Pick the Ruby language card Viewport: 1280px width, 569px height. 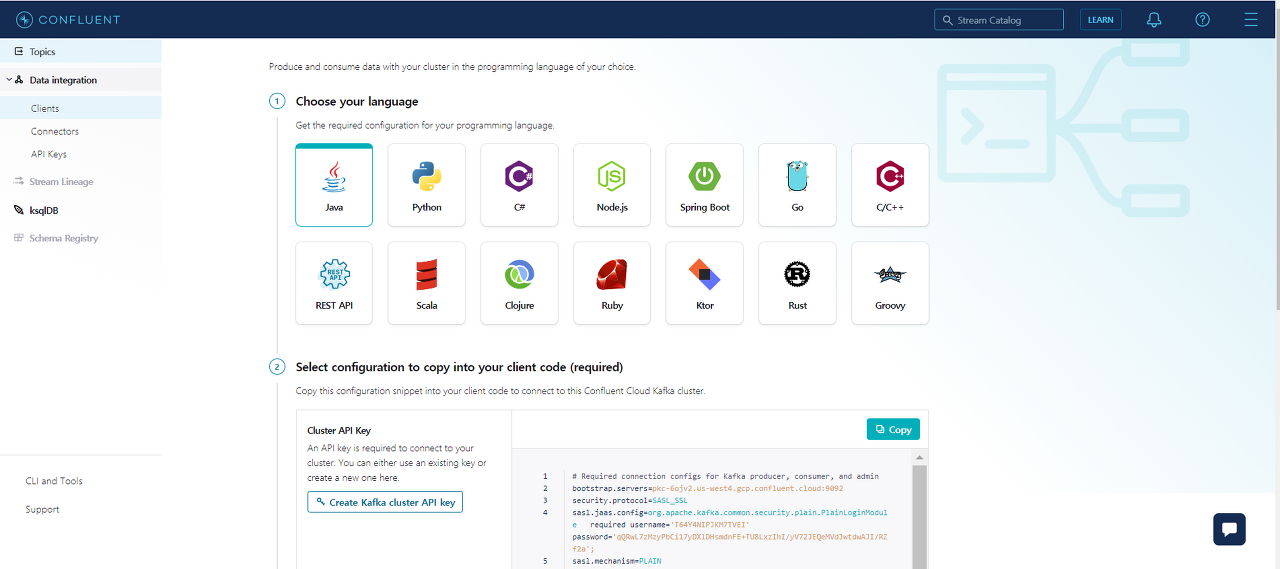tap(612, 283)
